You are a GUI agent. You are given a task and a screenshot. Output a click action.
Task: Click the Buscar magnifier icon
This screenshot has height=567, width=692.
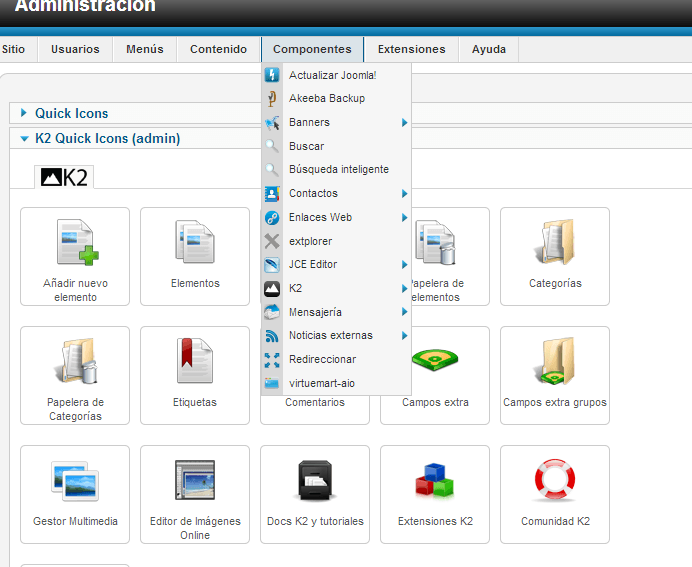pos(272,146)
